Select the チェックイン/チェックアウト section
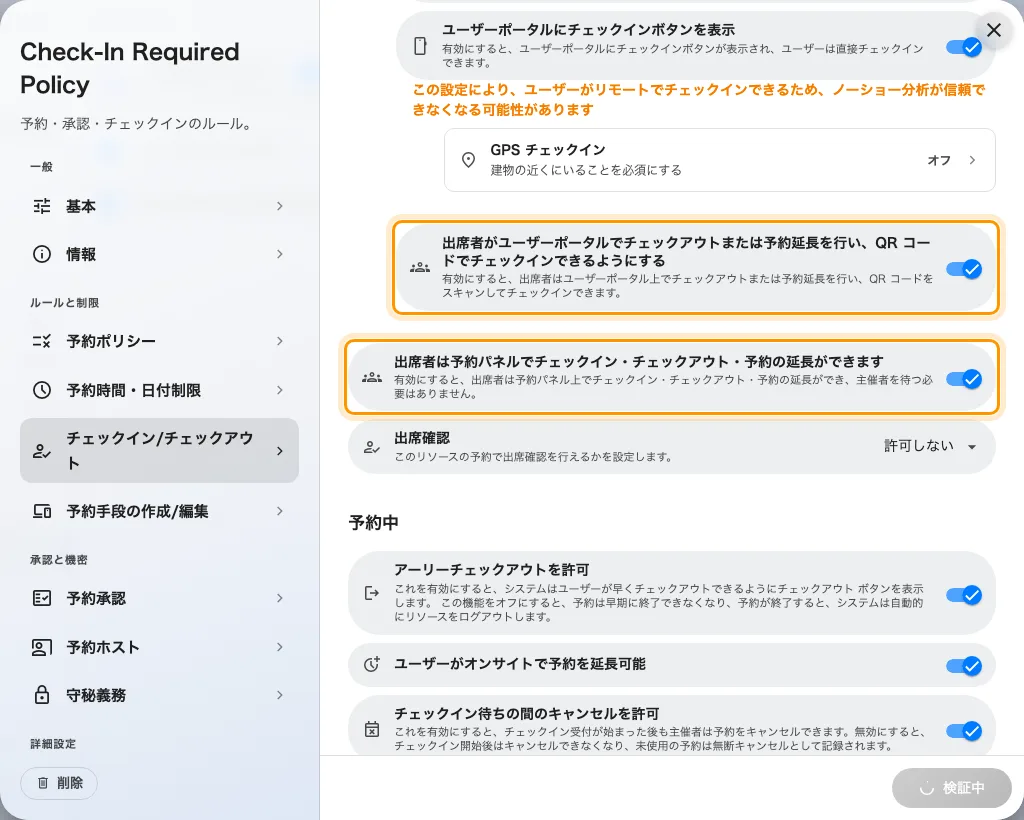Screen dimensions: 1024x820 (x=159, y=450)
